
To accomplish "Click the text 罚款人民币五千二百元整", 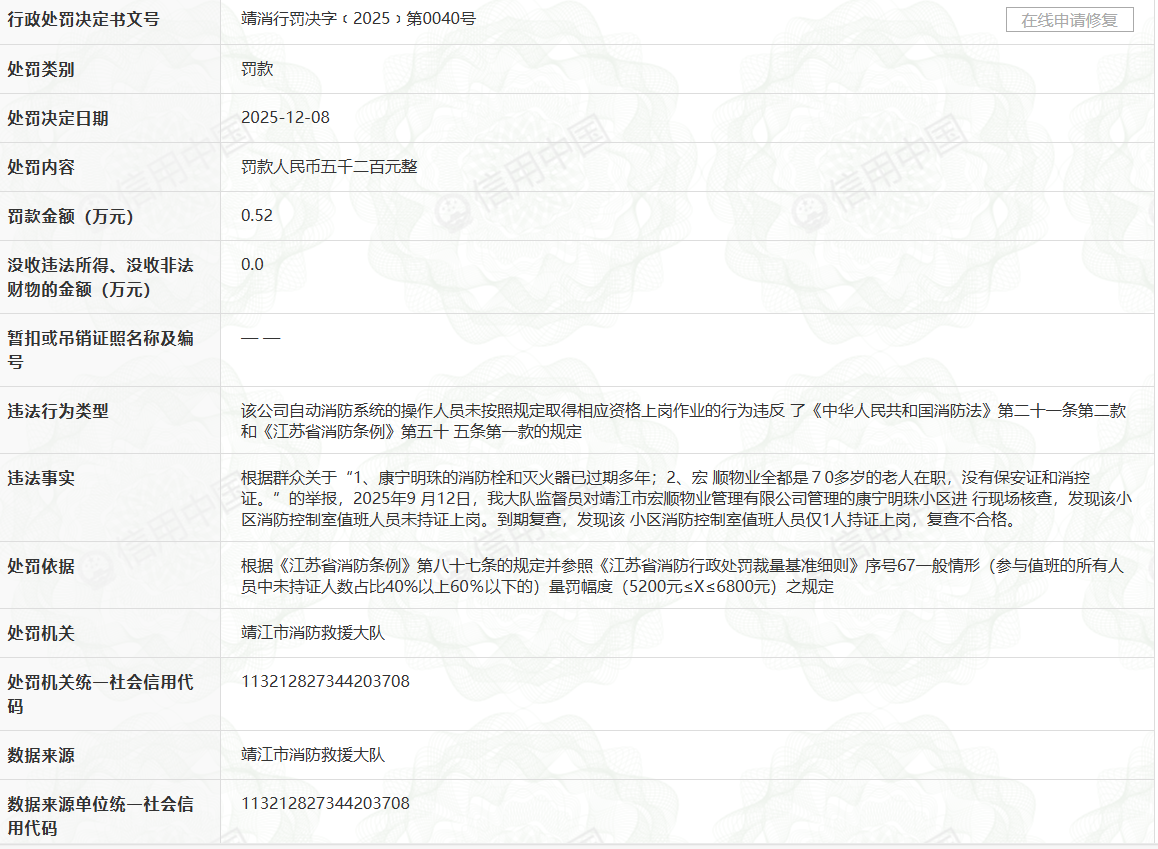I will (x=329, y=167).
